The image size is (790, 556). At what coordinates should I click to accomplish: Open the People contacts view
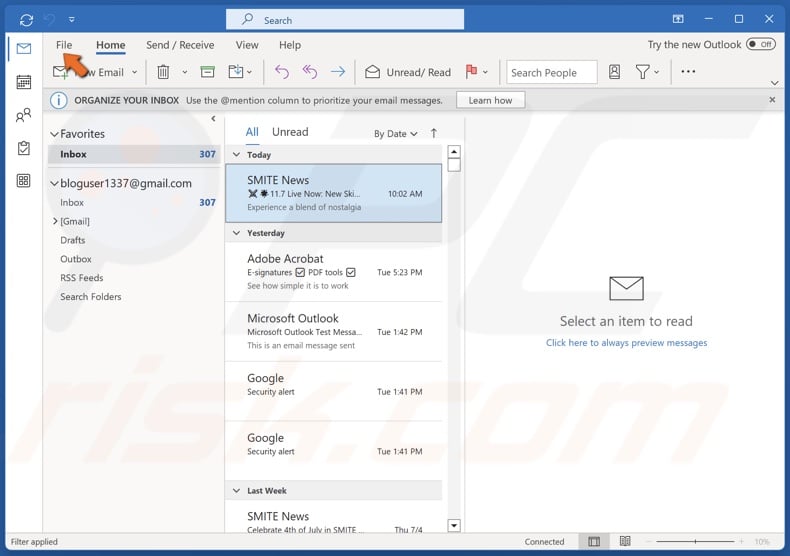click(23, 115)
